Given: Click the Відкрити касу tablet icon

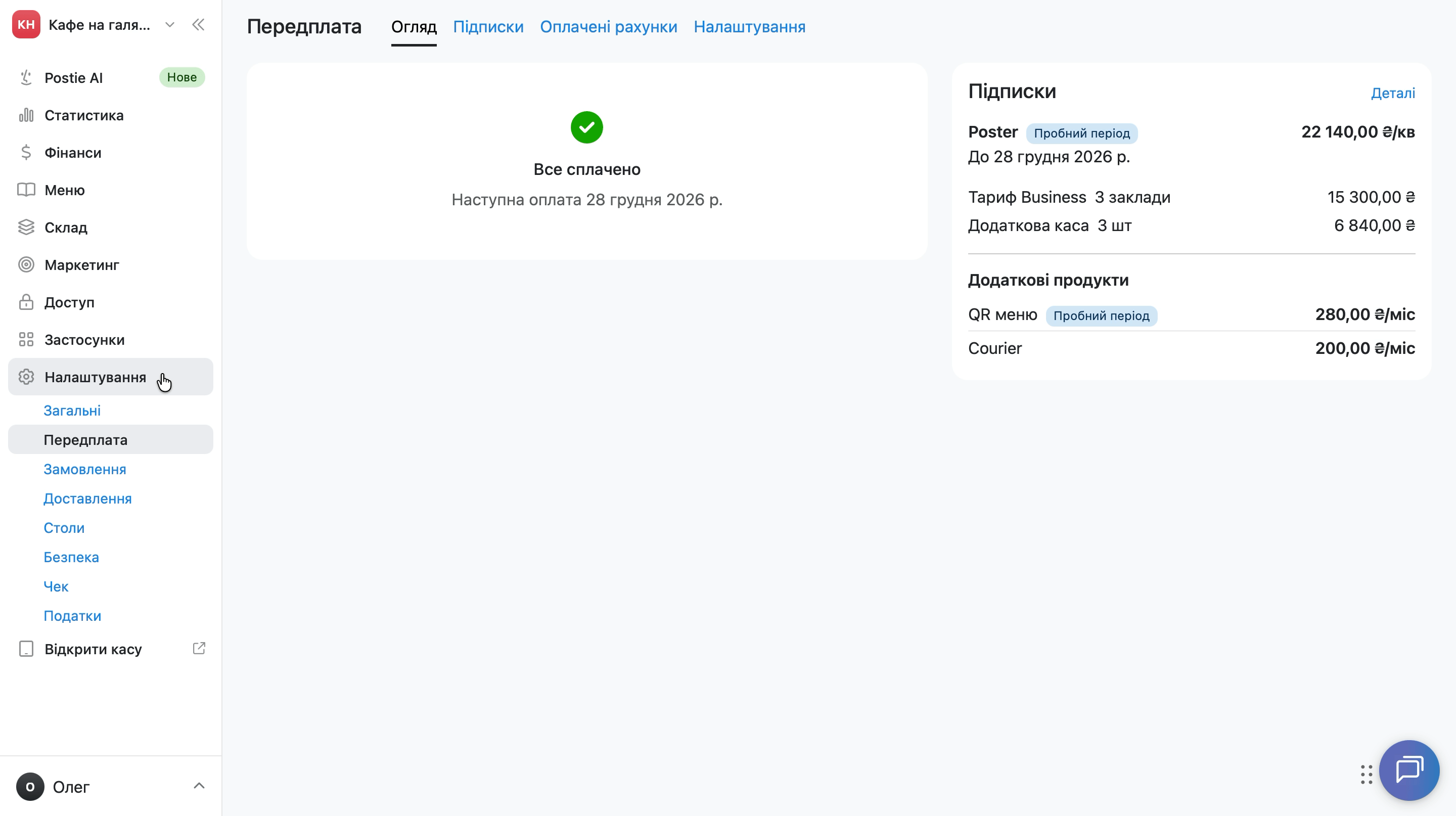Looking at the screenshot, I should (26, 649).
